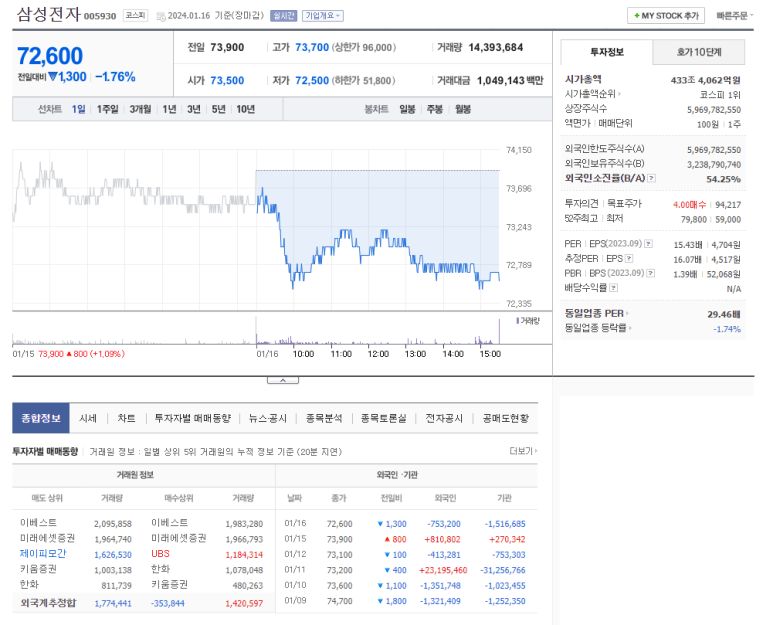The image size is (773, 625).
Task: Click the 거래량 volume legend marker
Action: pyautogui.click(x=517, y=321)
